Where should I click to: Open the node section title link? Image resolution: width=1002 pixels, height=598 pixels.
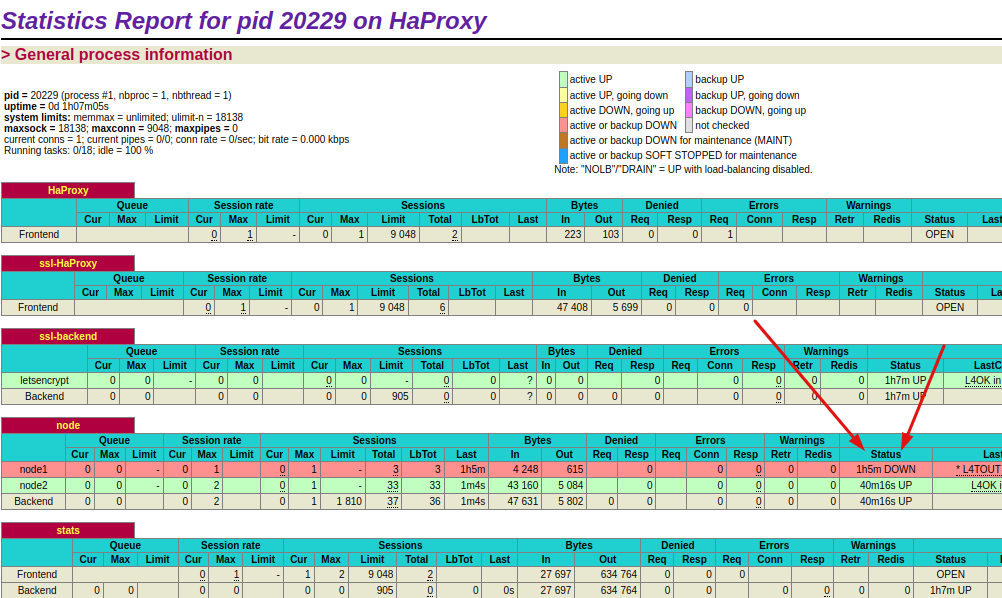pyautogui.click(x=68, y=426)
